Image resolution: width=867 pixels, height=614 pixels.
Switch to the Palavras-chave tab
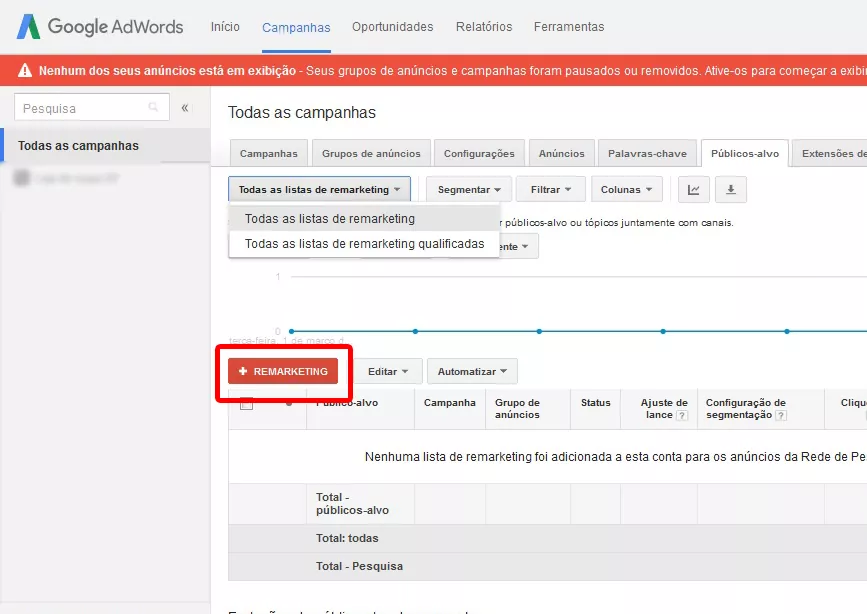647,153
